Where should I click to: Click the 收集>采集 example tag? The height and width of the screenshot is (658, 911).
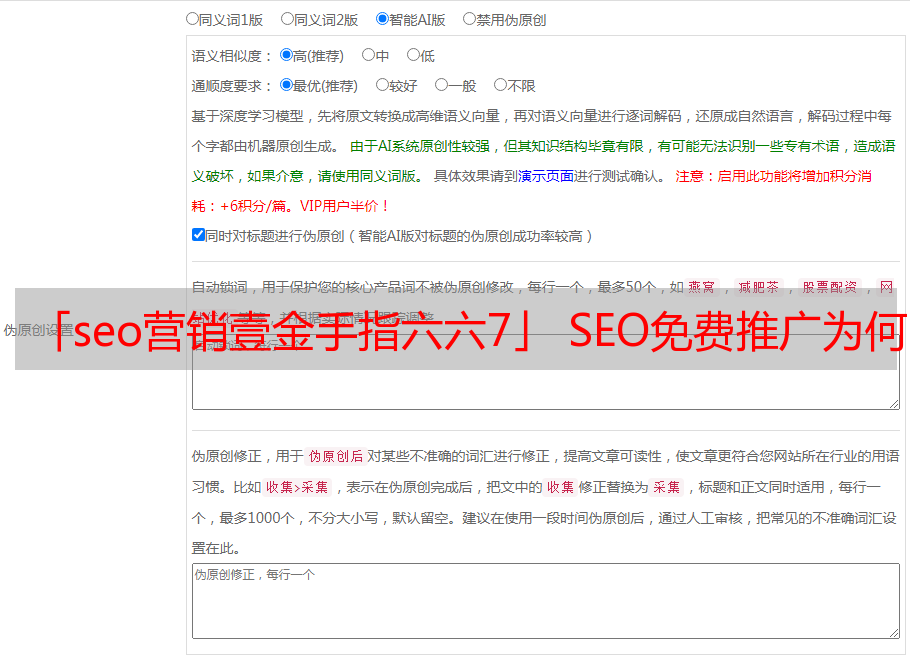(x=297, y=487)
